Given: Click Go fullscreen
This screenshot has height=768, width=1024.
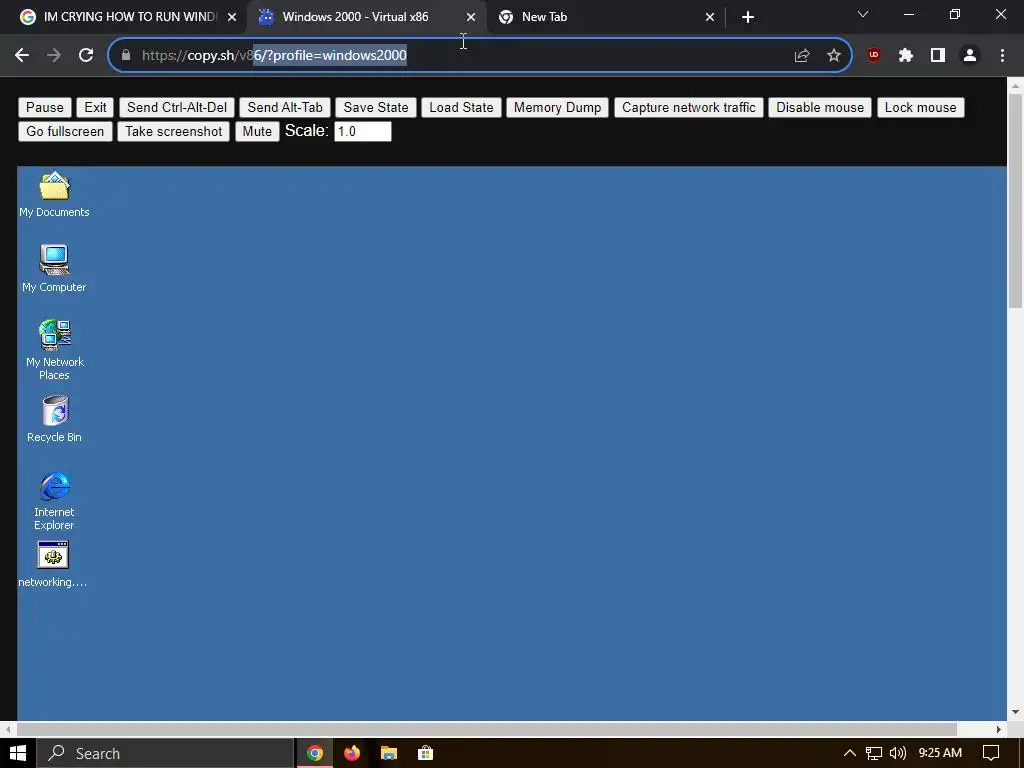Looking at the screenshot, I should (x=65, y=131).
